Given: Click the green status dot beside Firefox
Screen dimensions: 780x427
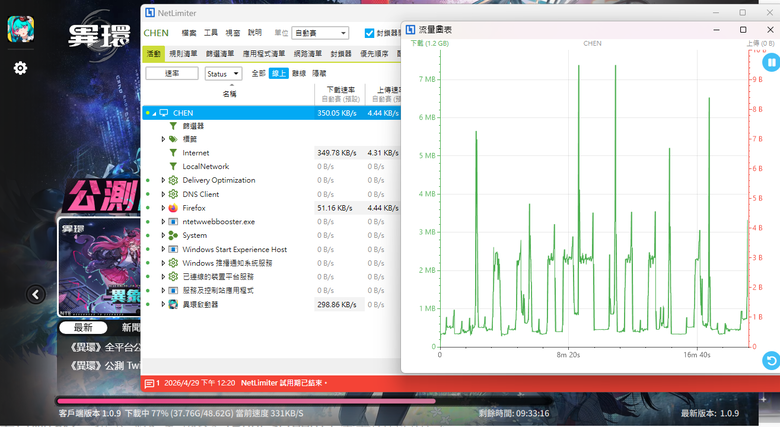Looking at the screenshot, I should click(148, 208).
